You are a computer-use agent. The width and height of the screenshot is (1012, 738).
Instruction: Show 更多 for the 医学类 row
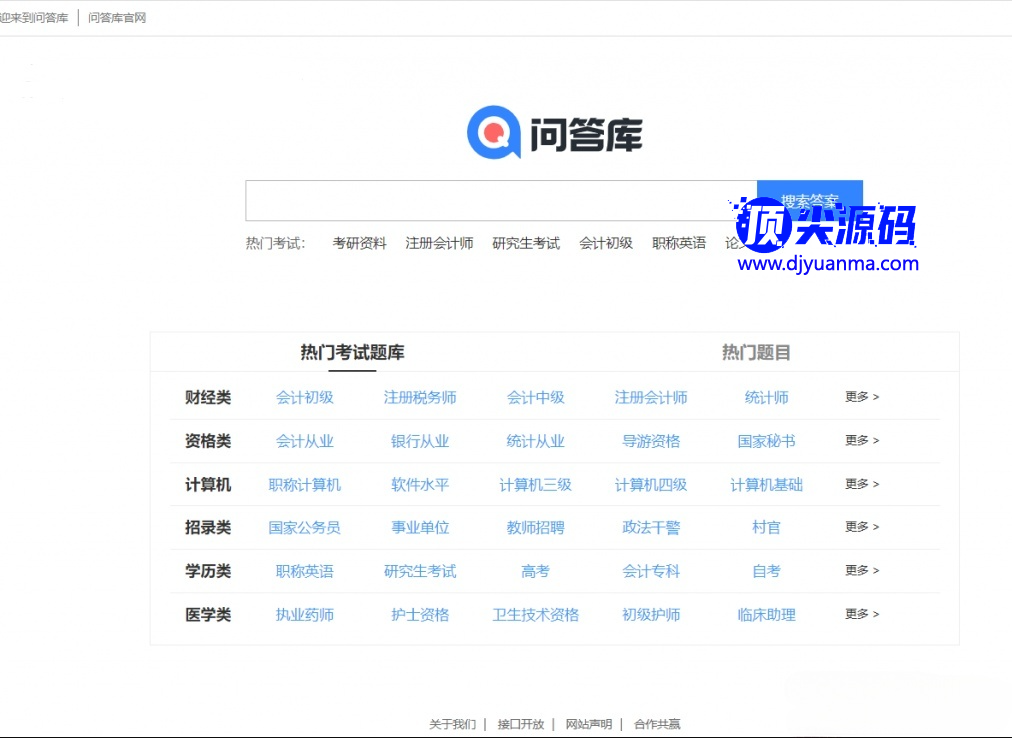[861, 614]
